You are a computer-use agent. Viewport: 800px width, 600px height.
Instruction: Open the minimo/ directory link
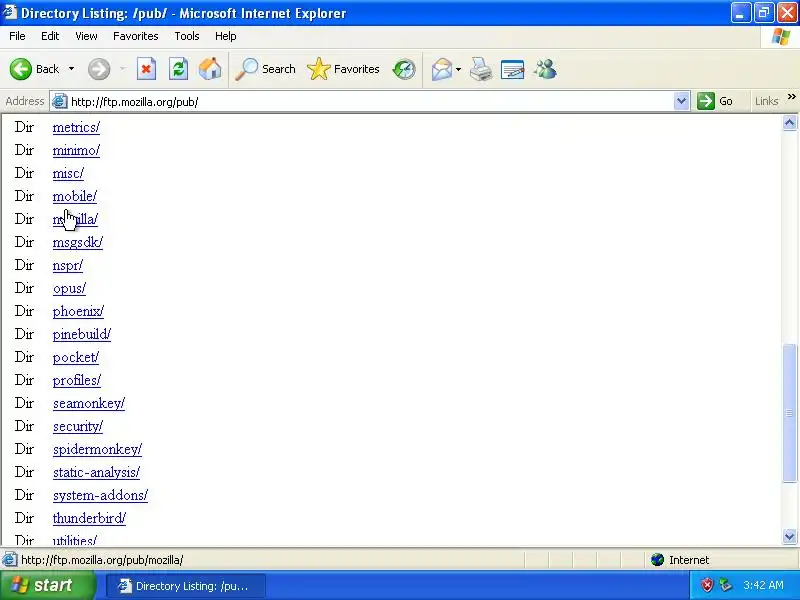76,150
